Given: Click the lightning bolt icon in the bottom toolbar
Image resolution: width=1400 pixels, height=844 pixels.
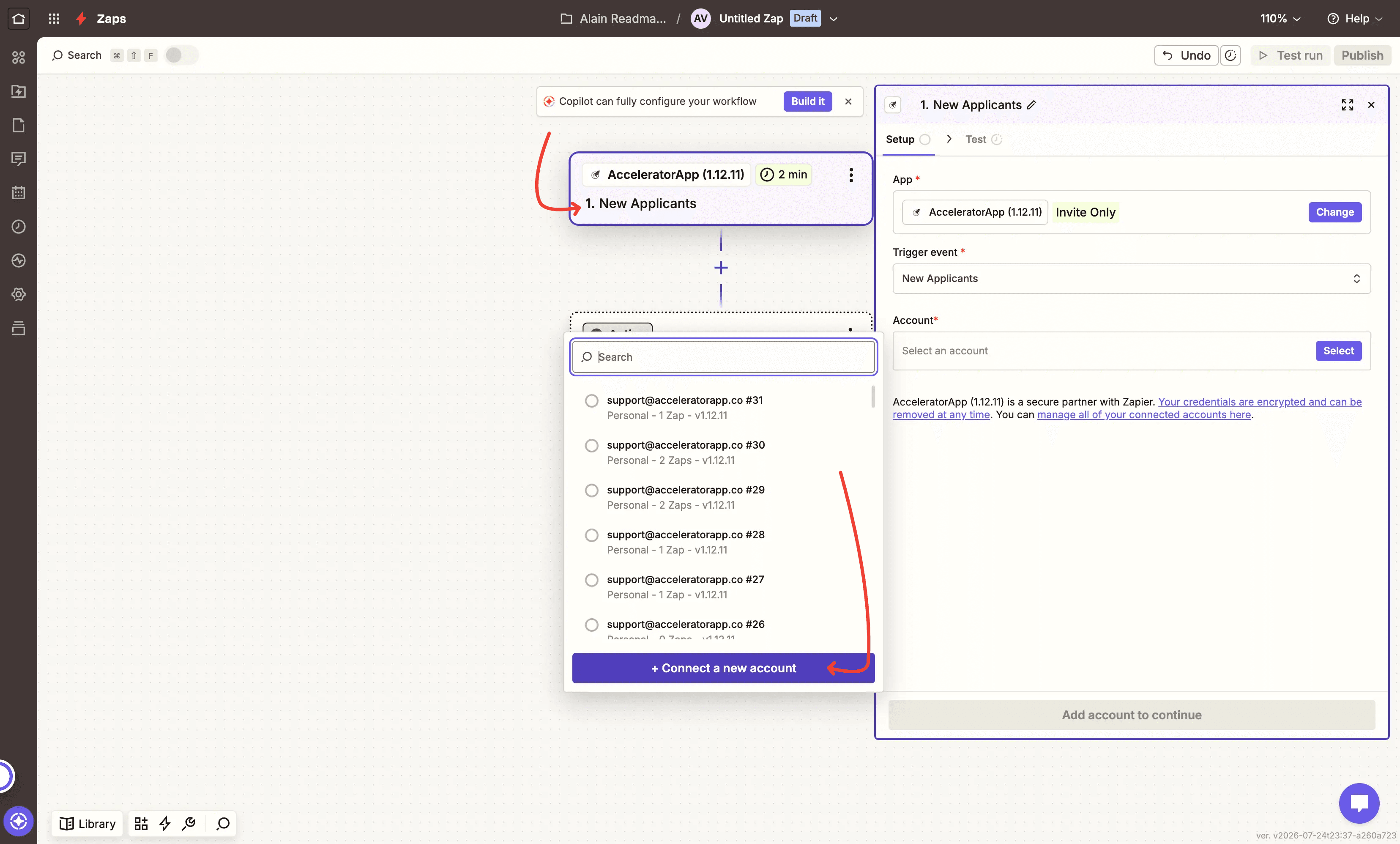Looking at the screenshot, I should (165, 824).
